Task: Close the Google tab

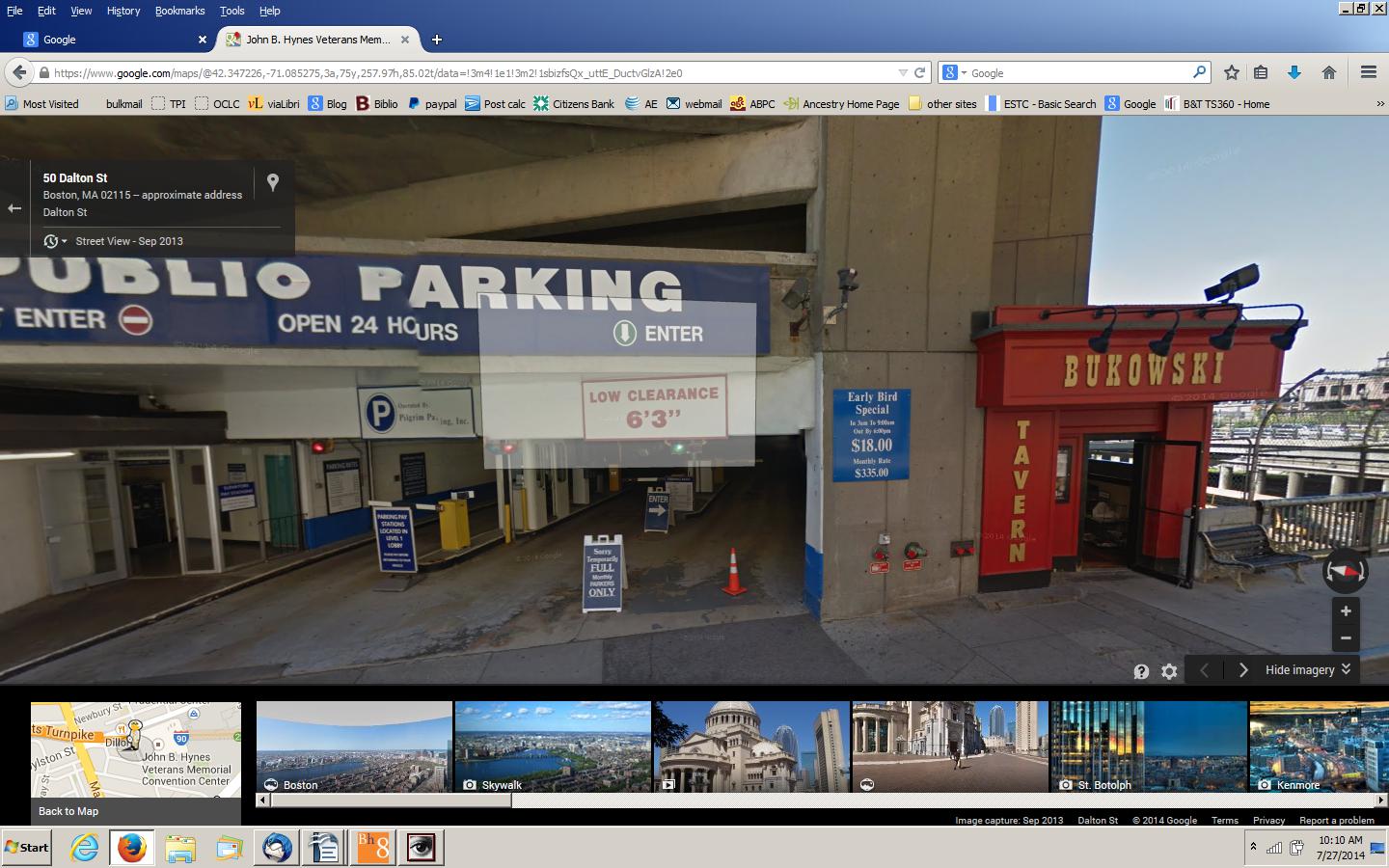Action: pyautogui.click(x=203, y=40)
